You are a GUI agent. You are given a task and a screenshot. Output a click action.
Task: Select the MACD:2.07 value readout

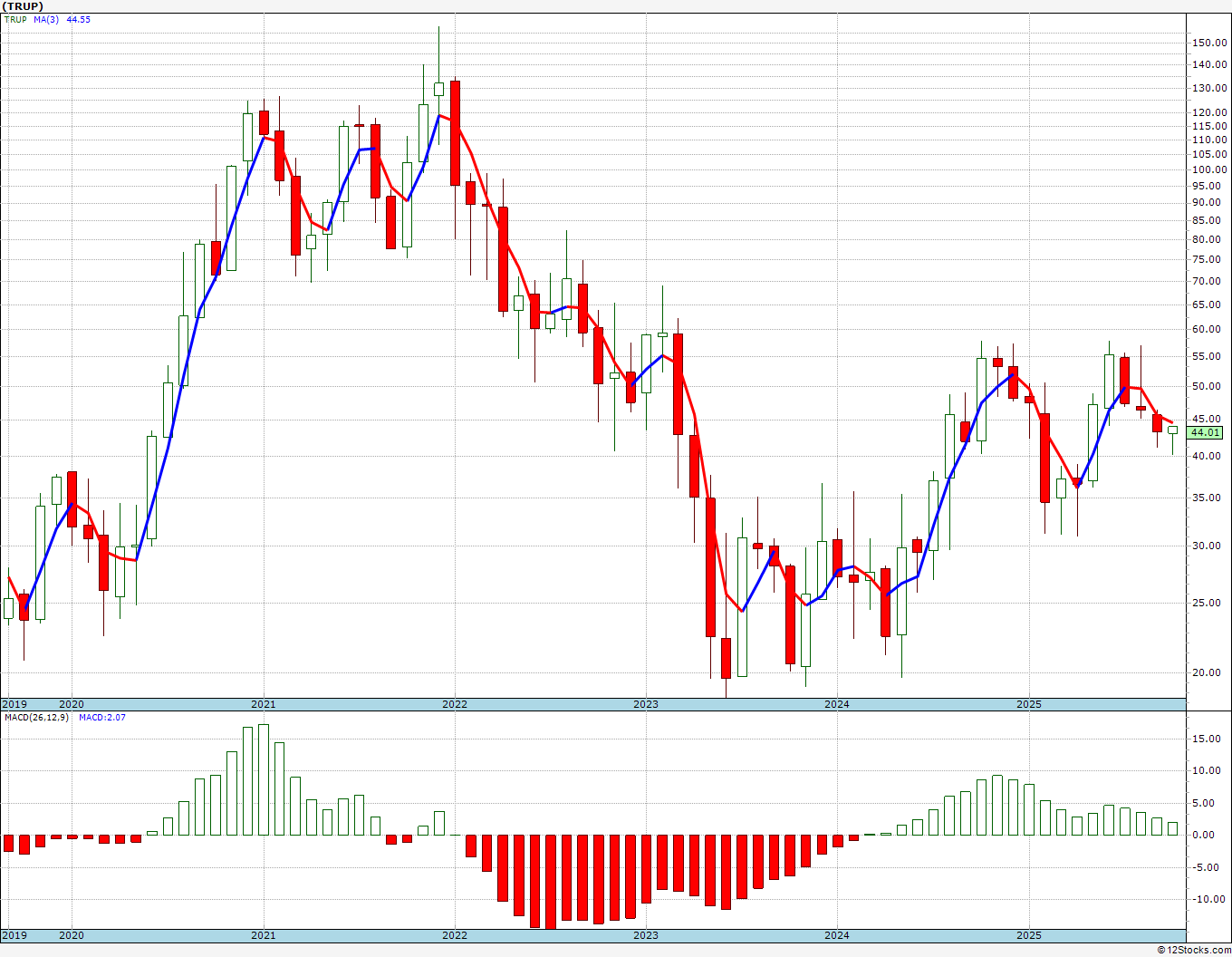coord(101,718)
